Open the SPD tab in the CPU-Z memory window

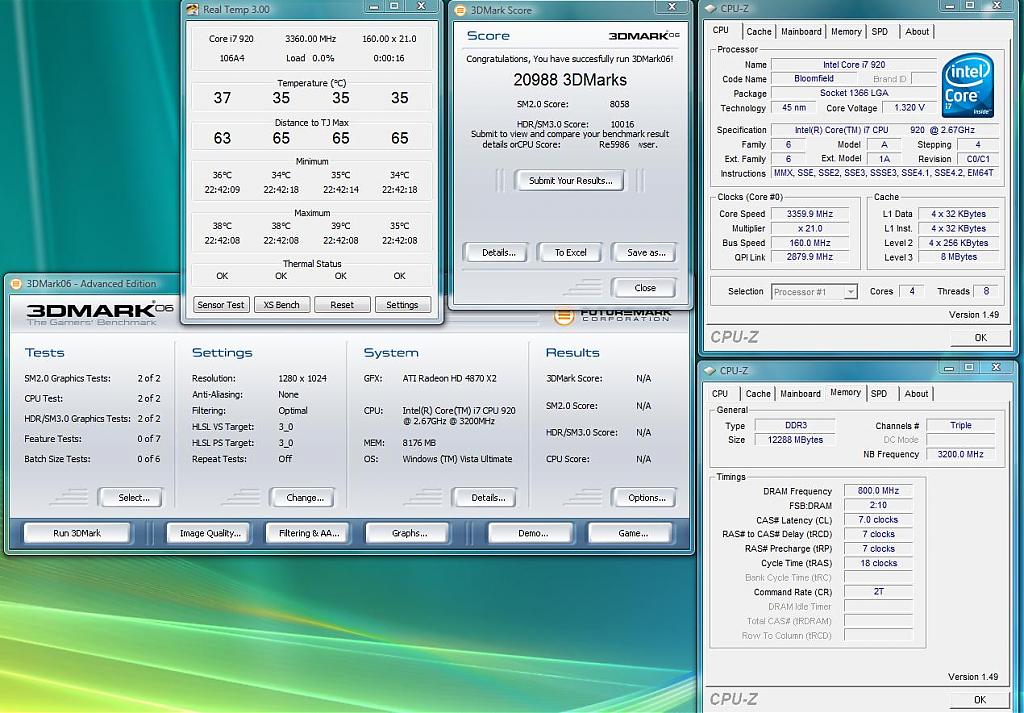[879, 394]
